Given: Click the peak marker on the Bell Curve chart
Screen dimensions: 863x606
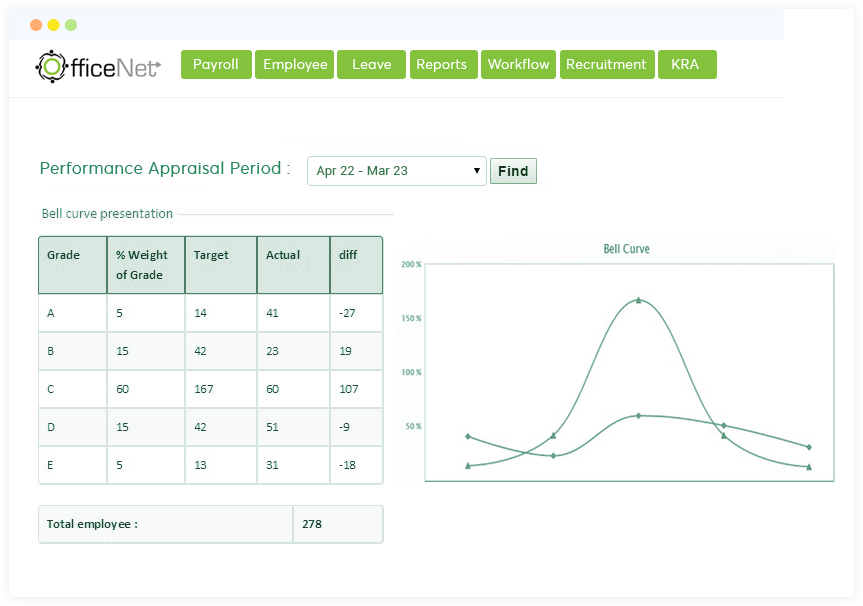Looking at the screenshot, I should pos(640,298).
